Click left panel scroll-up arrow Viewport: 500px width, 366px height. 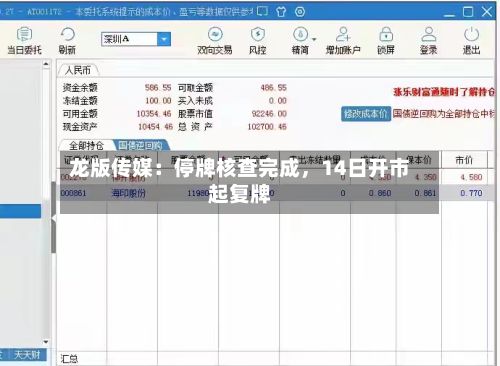click(46, 64)
